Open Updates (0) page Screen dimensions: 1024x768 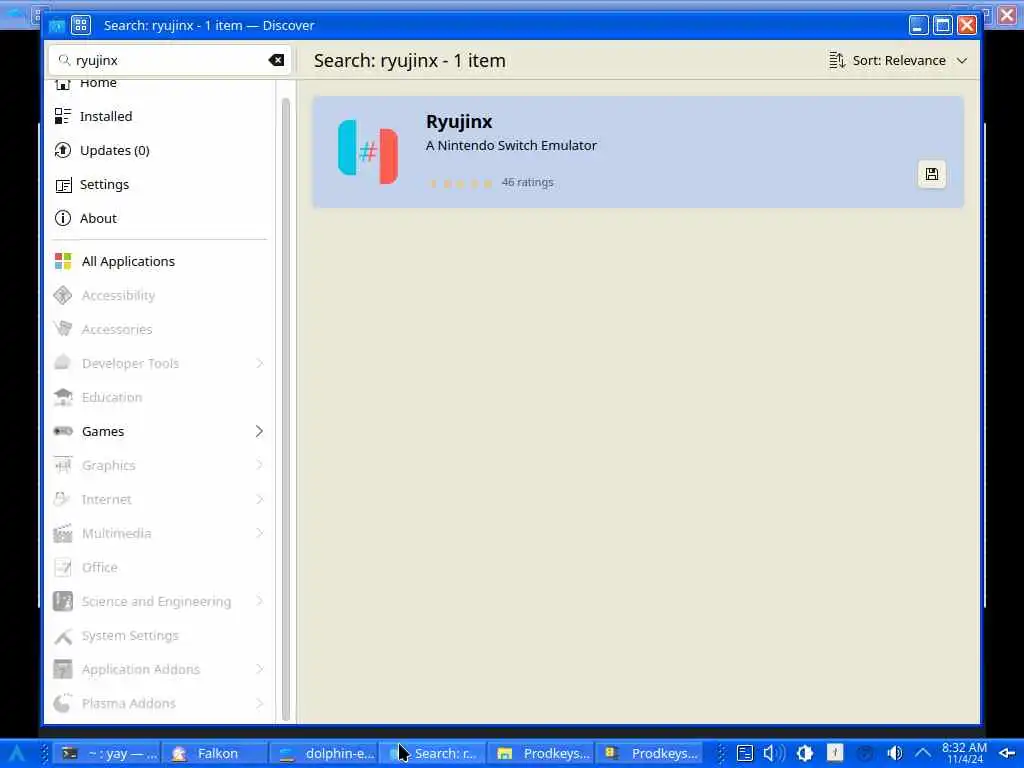[x=159, y=150]
